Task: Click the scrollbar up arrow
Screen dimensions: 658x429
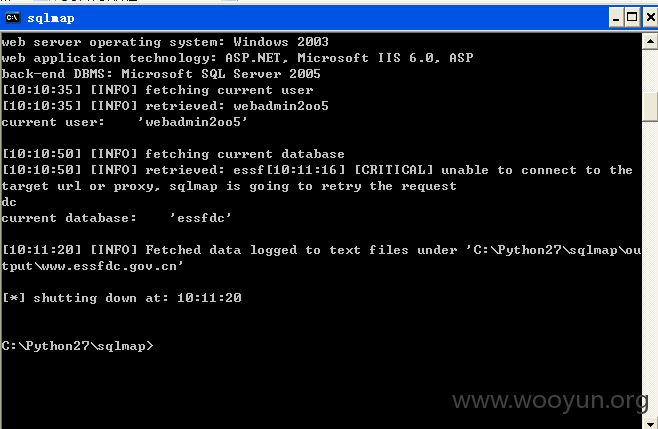Action: point(650,41)
